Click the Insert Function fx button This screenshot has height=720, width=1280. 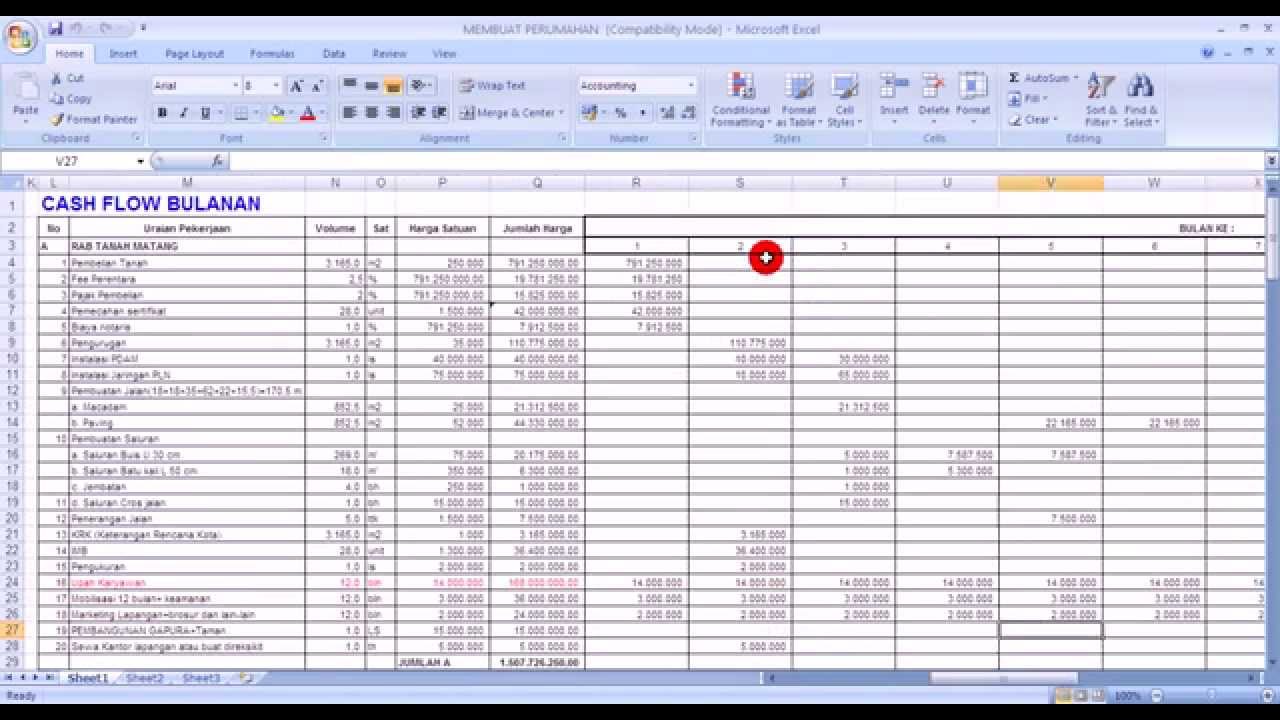[218, 161]
